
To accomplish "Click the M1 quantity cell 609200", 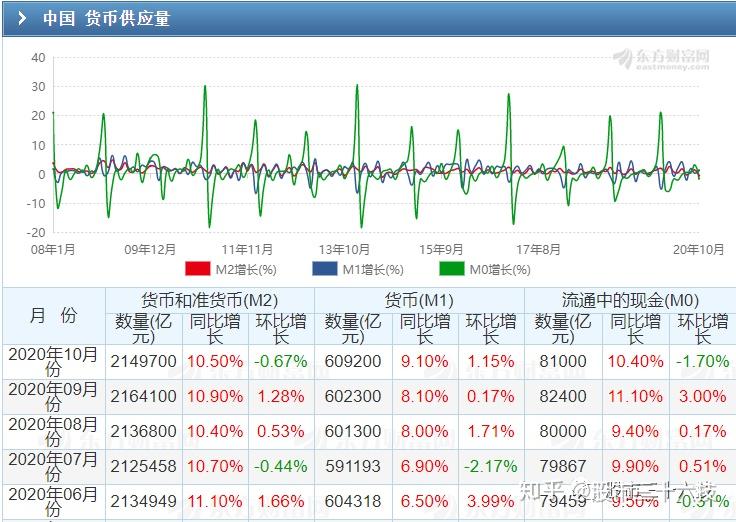I will (x=353, y=361).
